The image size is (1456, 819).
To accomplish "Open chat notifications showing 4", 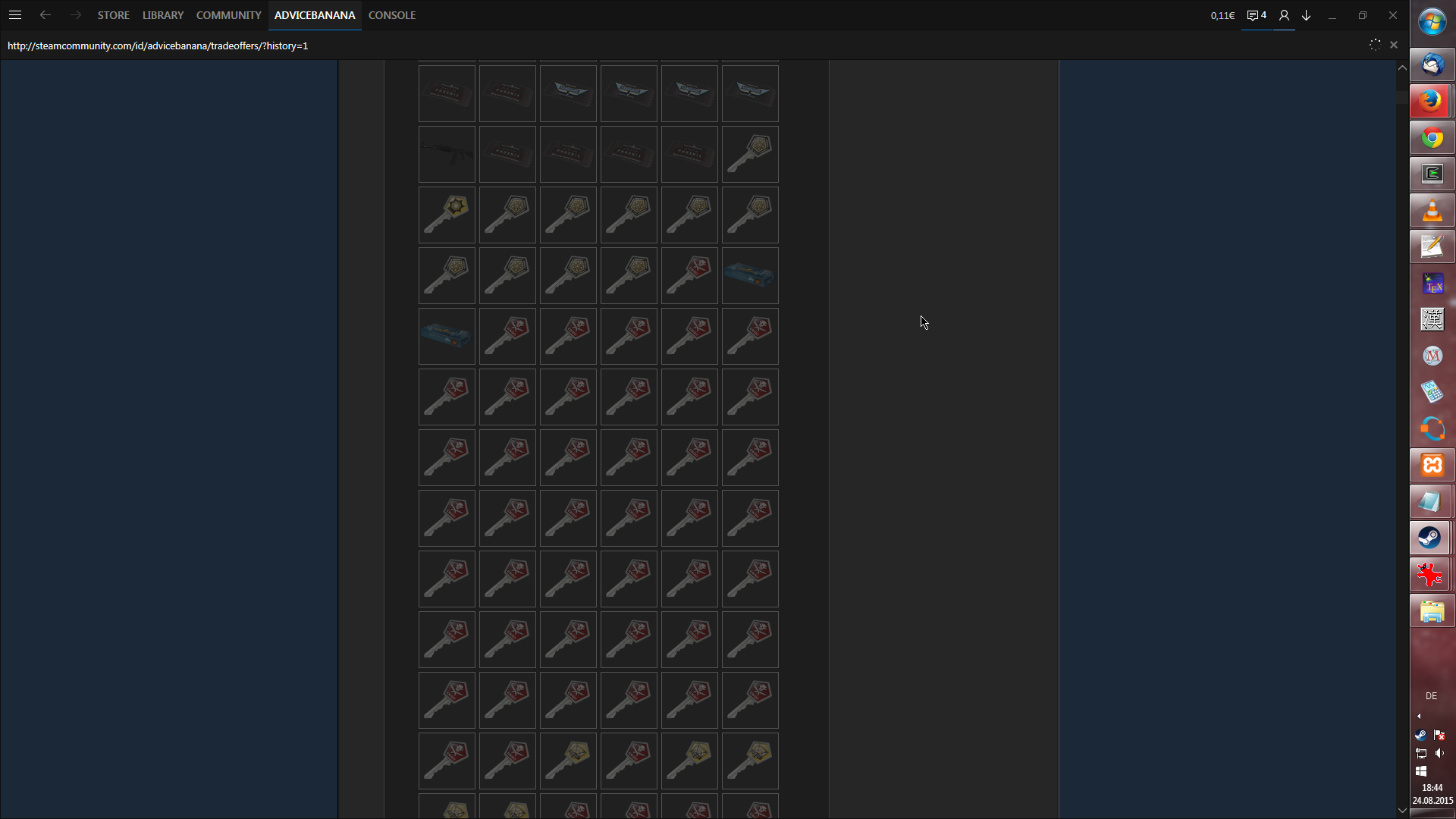I will tap(1257, 15).
